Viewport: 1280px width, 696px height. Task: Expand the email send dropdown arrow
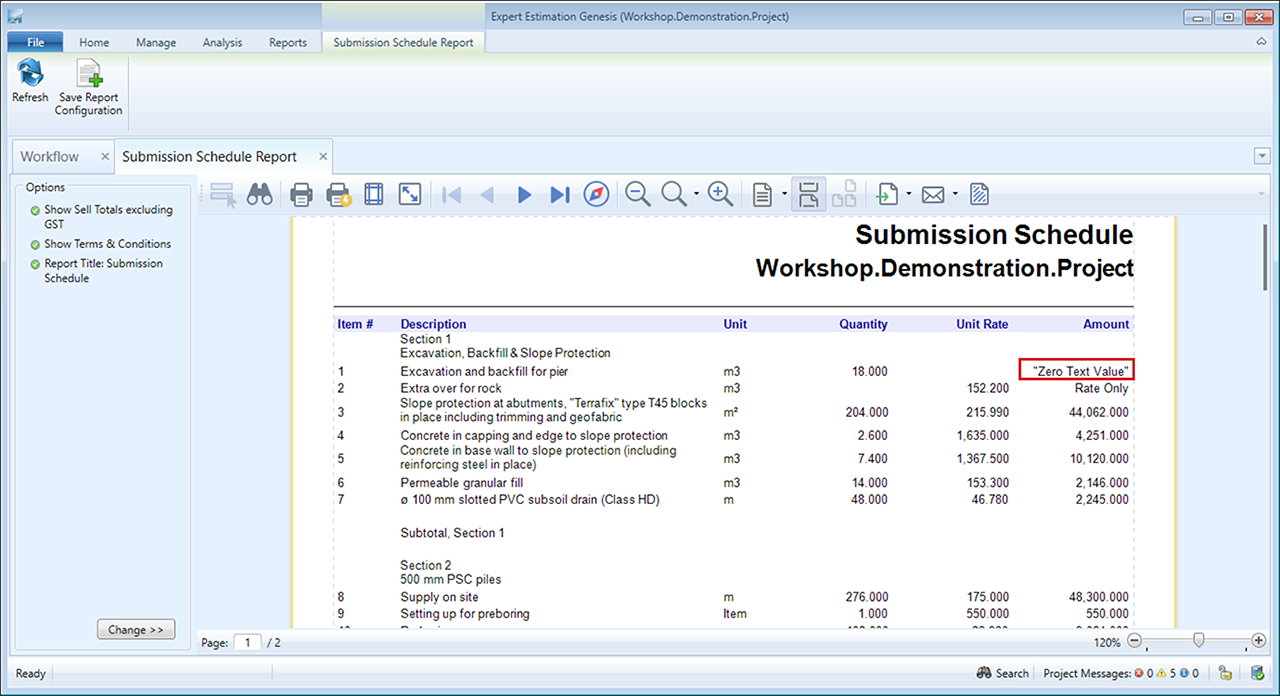tap(955, 194)
